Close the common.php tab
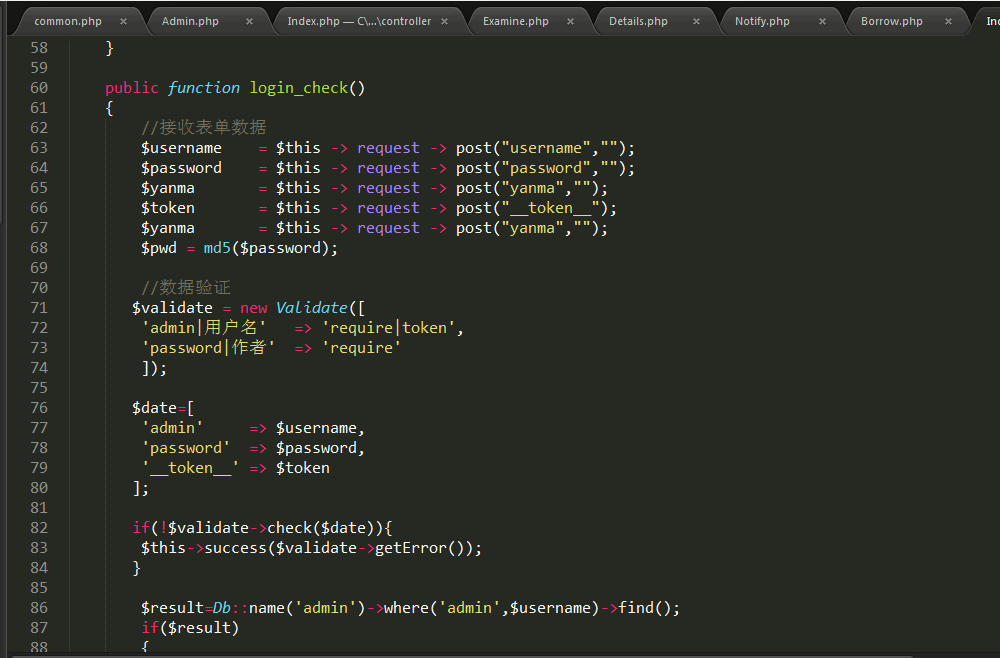Viewport: 1000px width, 658px height. coord(123,21)
